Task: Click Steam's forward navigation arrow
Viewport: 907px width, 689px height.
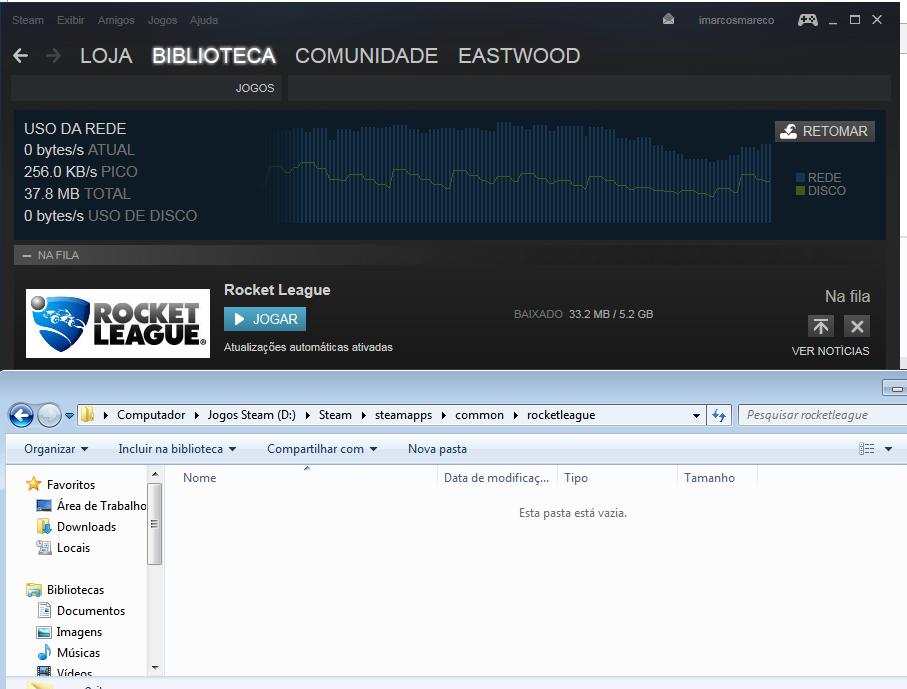Action: point(53,56)
